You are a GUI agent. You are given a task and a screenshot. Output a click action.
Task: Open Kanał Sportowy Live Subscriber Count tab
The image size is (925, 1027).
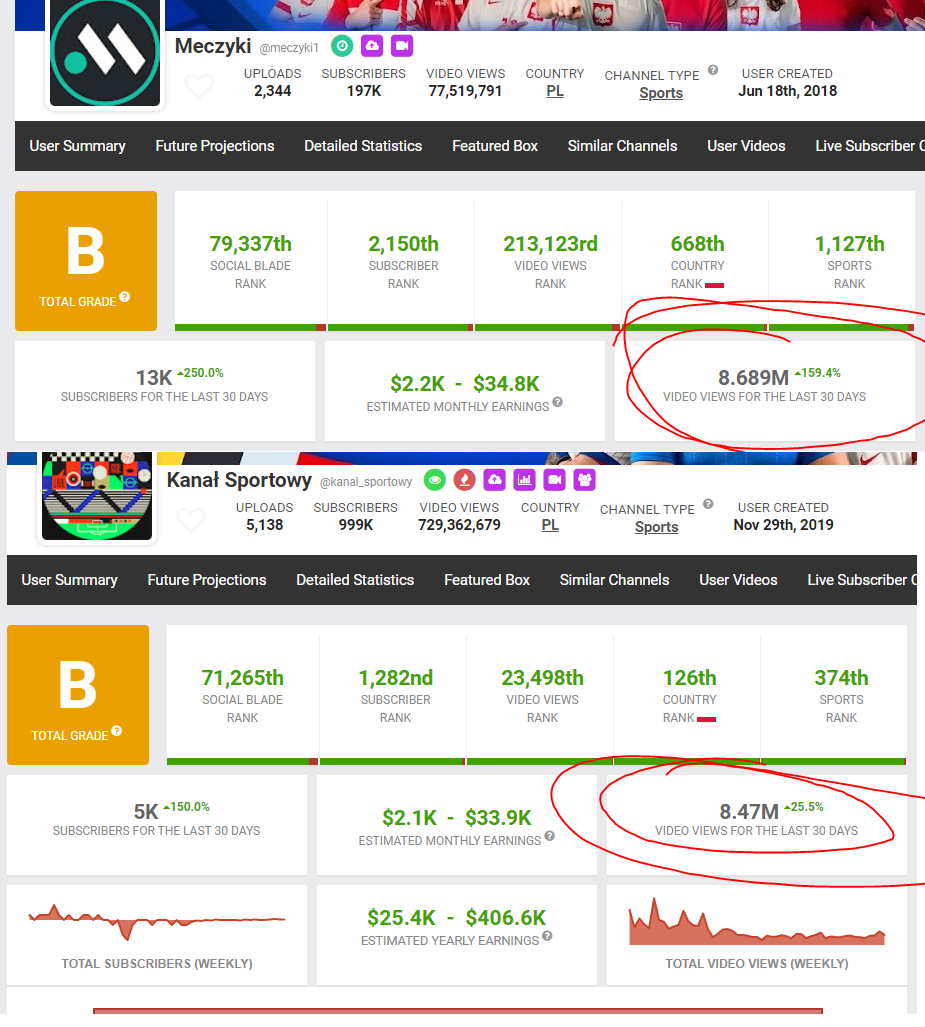(x=861, y=580)
